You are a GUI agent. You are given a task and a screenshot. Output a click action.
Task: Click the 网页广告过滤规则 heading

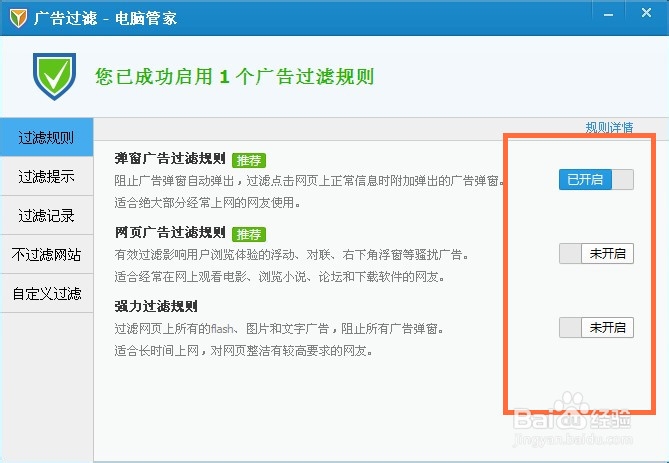(x=170, y=233)
